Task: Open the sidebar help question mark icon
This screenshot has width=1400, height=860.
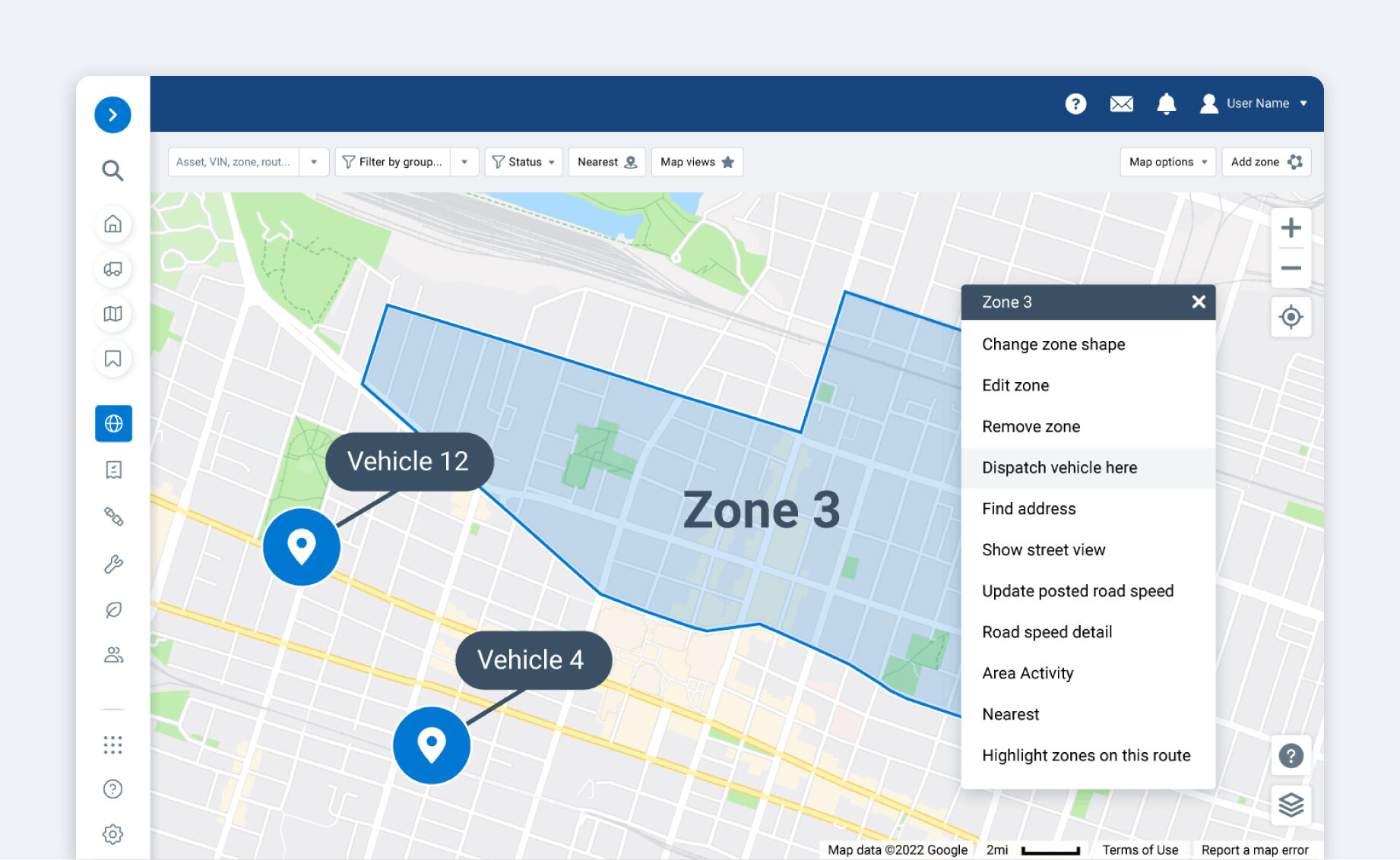Action: [x=112, y=789]
